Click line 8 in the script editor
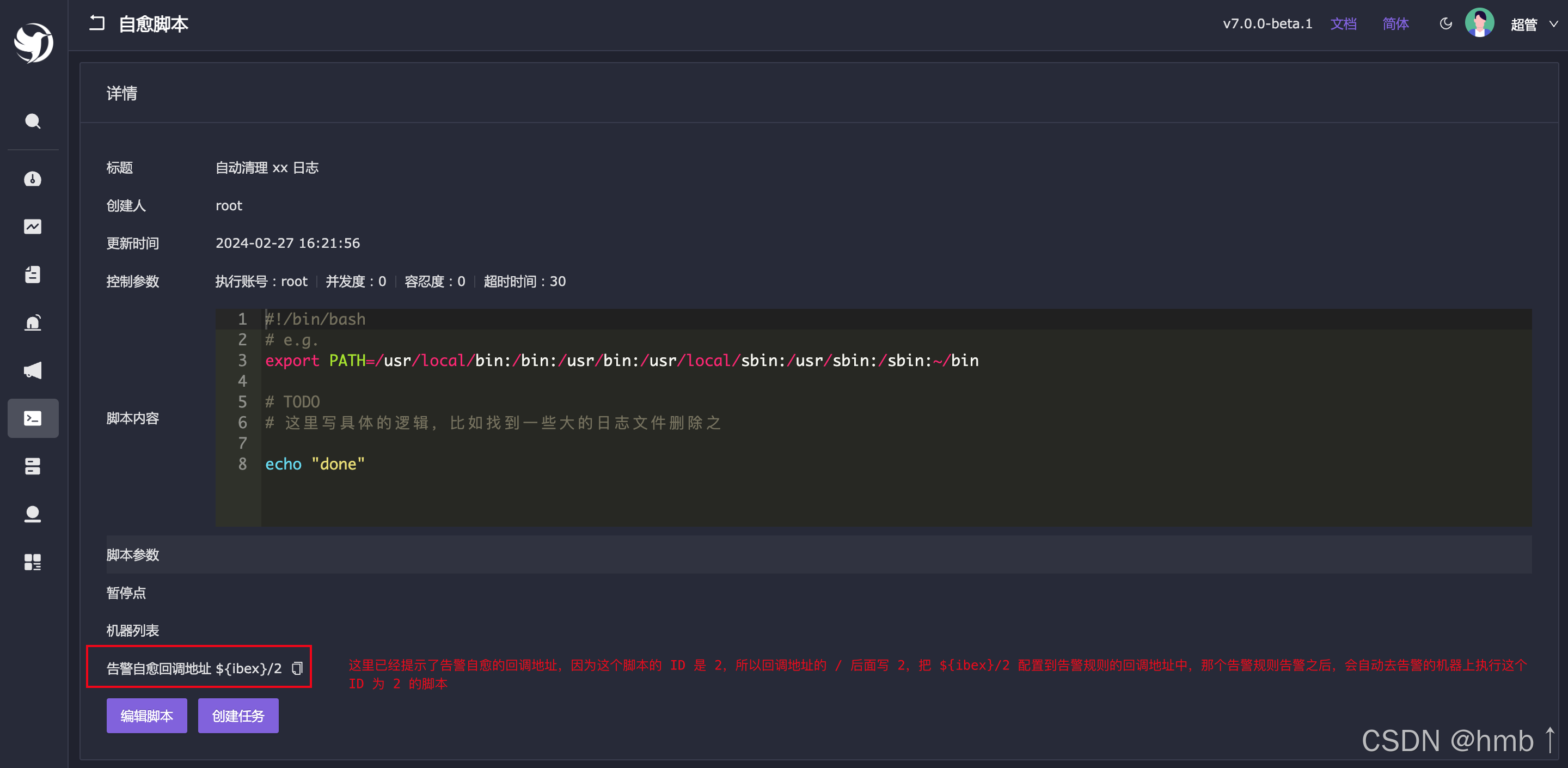 [315, 464]
